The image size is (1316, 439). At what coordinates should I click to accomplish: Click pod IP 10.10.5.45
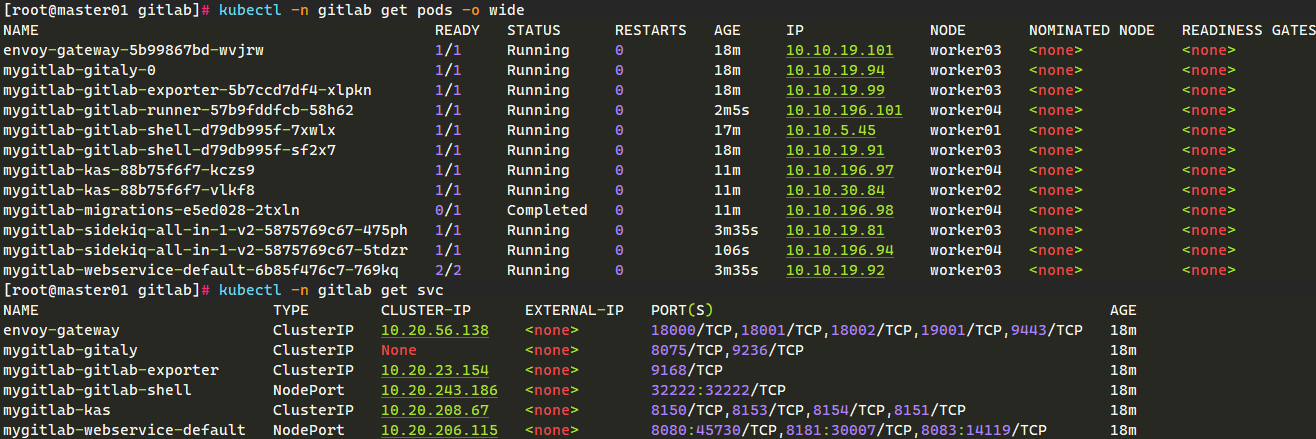832,130
